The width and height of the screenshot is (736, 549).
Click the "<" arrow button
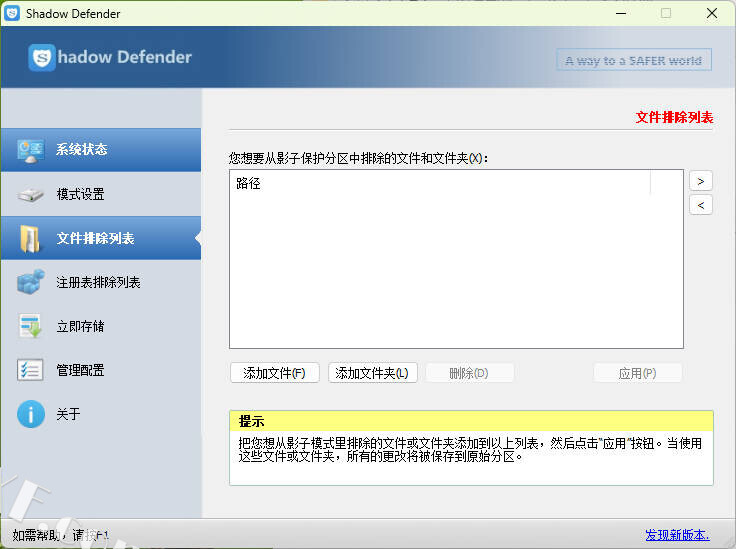click(x=701, y=205)
